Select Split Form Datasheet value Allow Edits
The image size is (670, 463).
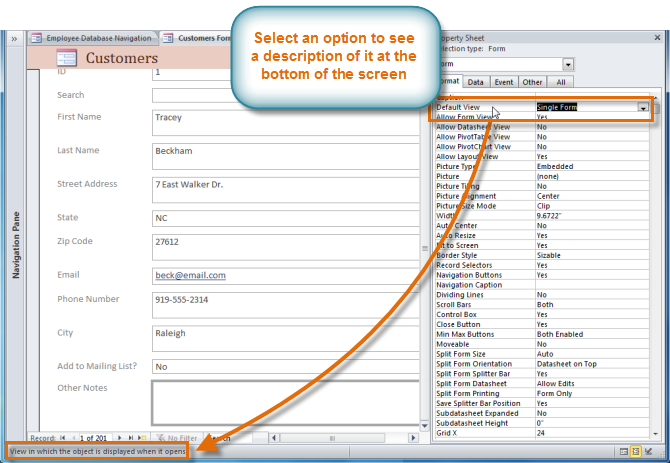(x=592, y=384)
